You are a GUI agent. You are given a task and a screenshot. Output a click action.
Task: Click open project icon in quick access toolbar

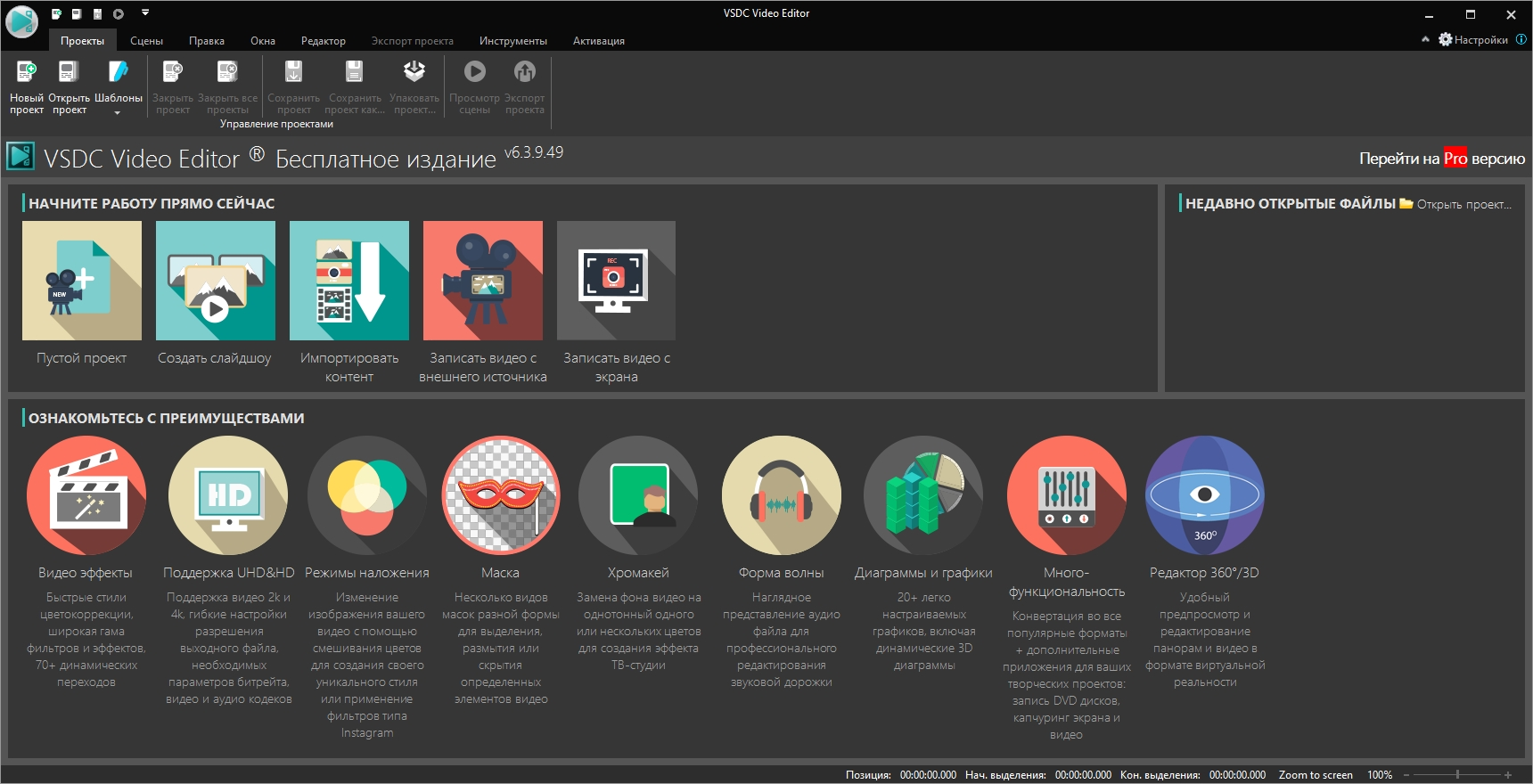tap(77, 13)
